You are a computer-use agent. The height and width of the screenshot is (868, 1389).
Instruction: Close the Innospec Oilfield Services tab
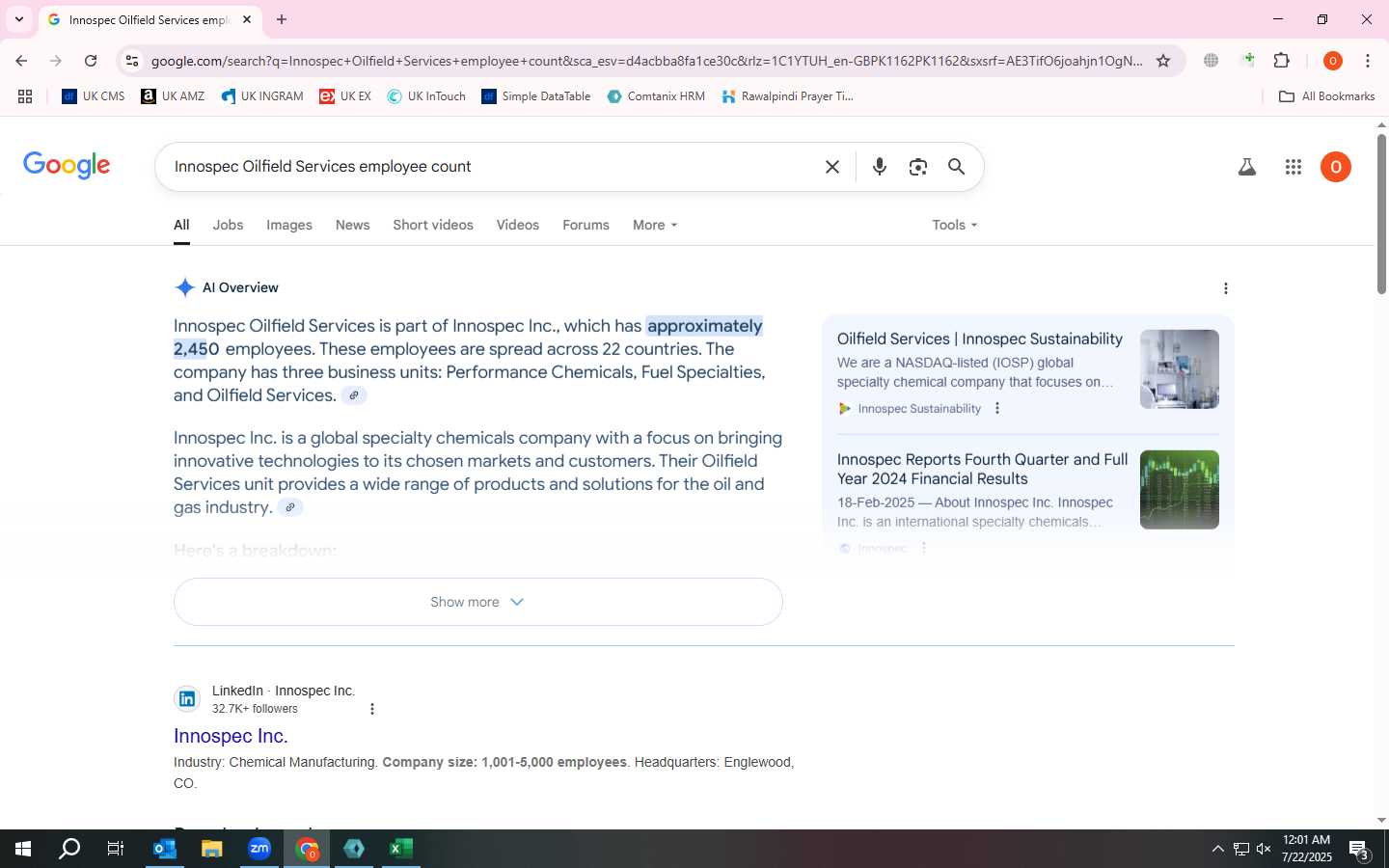pyautogui.click(x=247, y=19)
